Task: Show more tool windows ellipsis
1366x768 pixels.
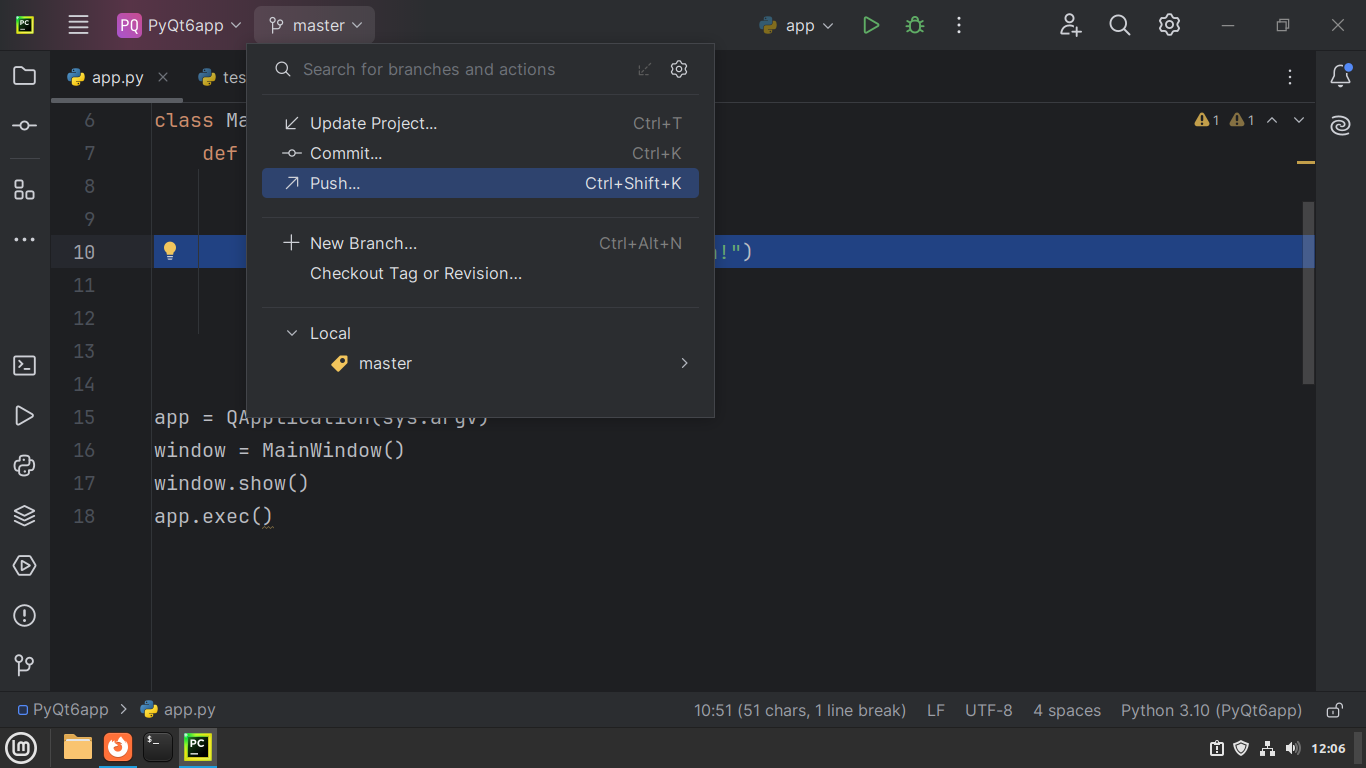Action: (25, 240)
